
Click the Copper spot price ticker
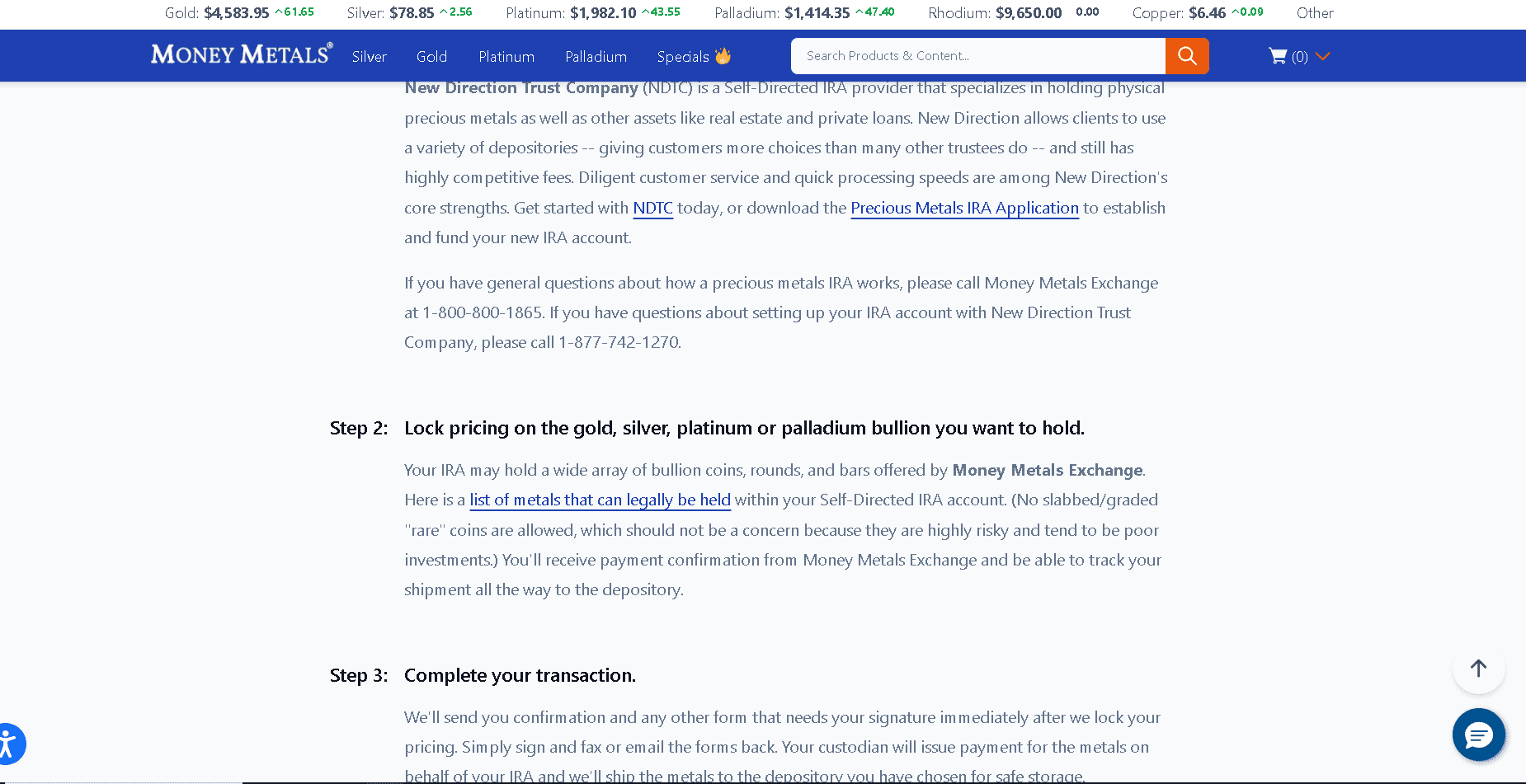pyautogui.click(x=1198, y=13)
